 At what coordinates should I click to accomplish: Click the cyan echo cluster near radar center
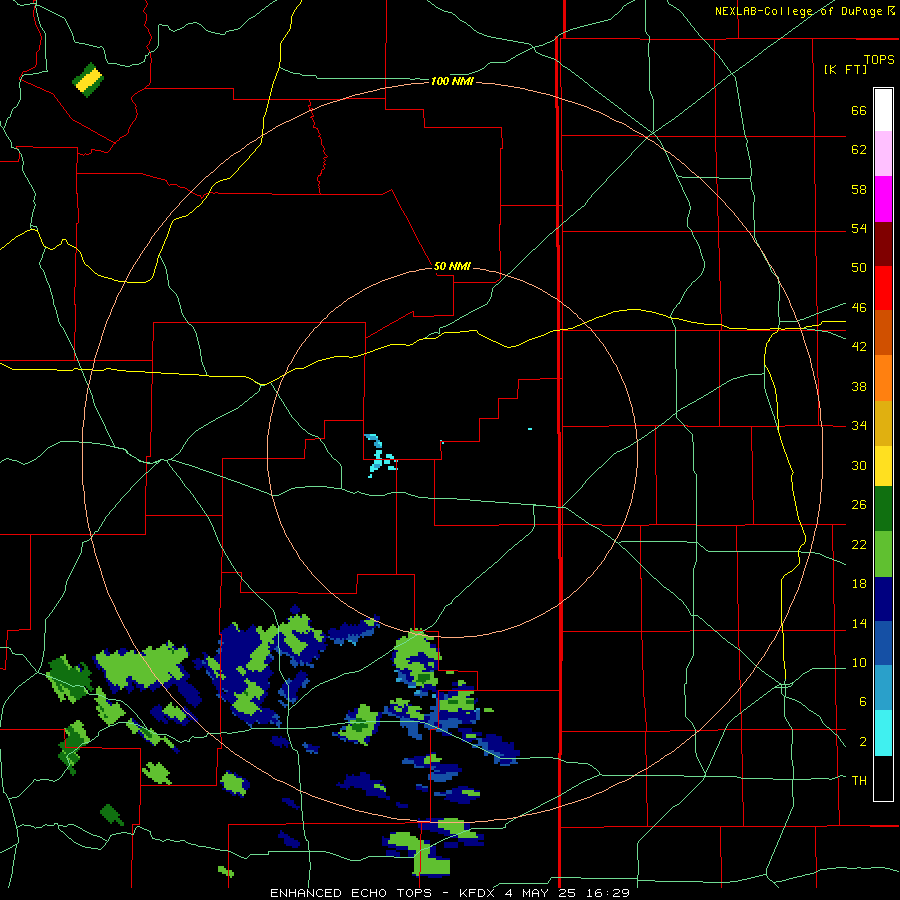tap(381, 455)
